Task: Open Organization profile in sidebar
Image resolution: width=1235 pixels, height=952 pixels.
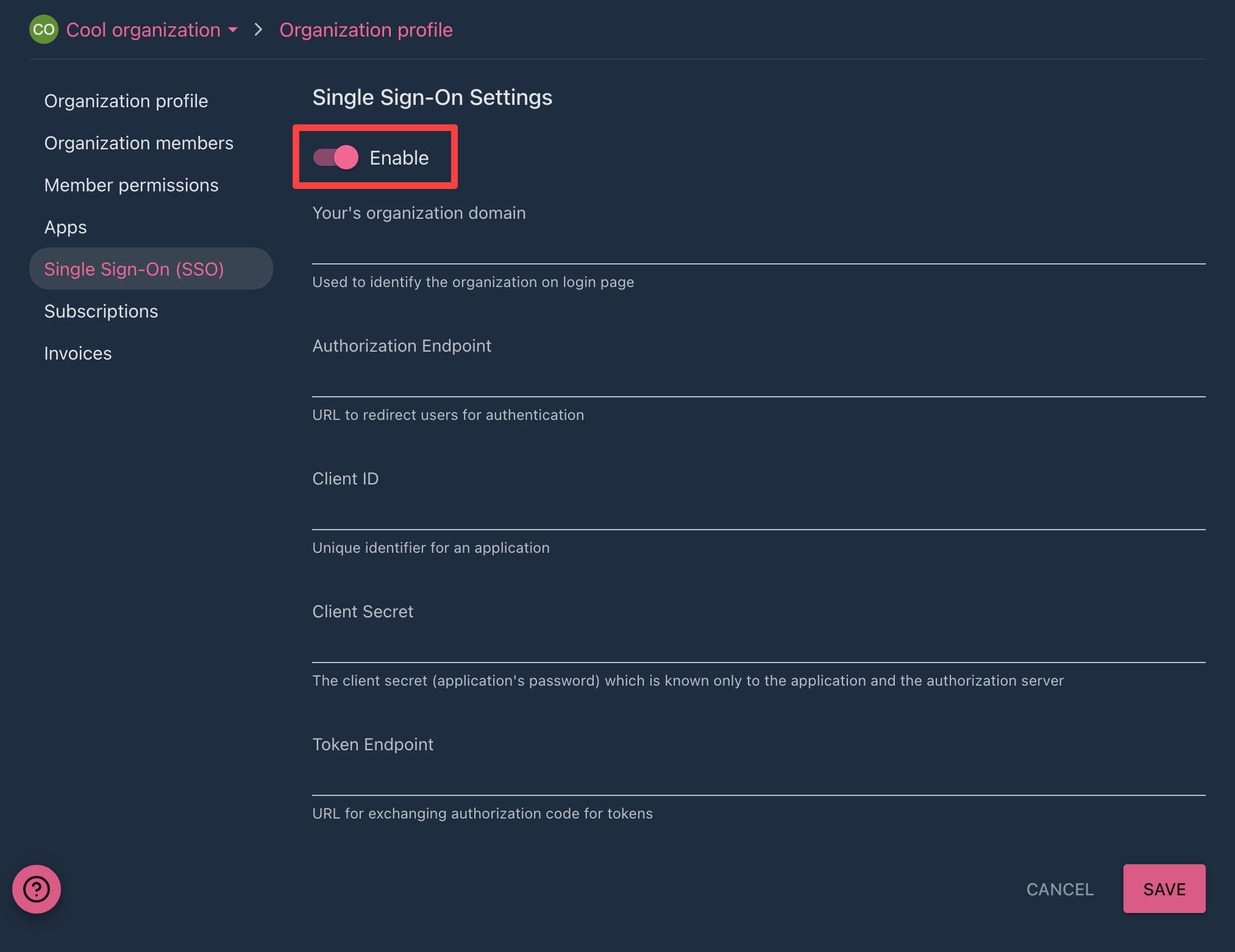Action: point(126,101)
